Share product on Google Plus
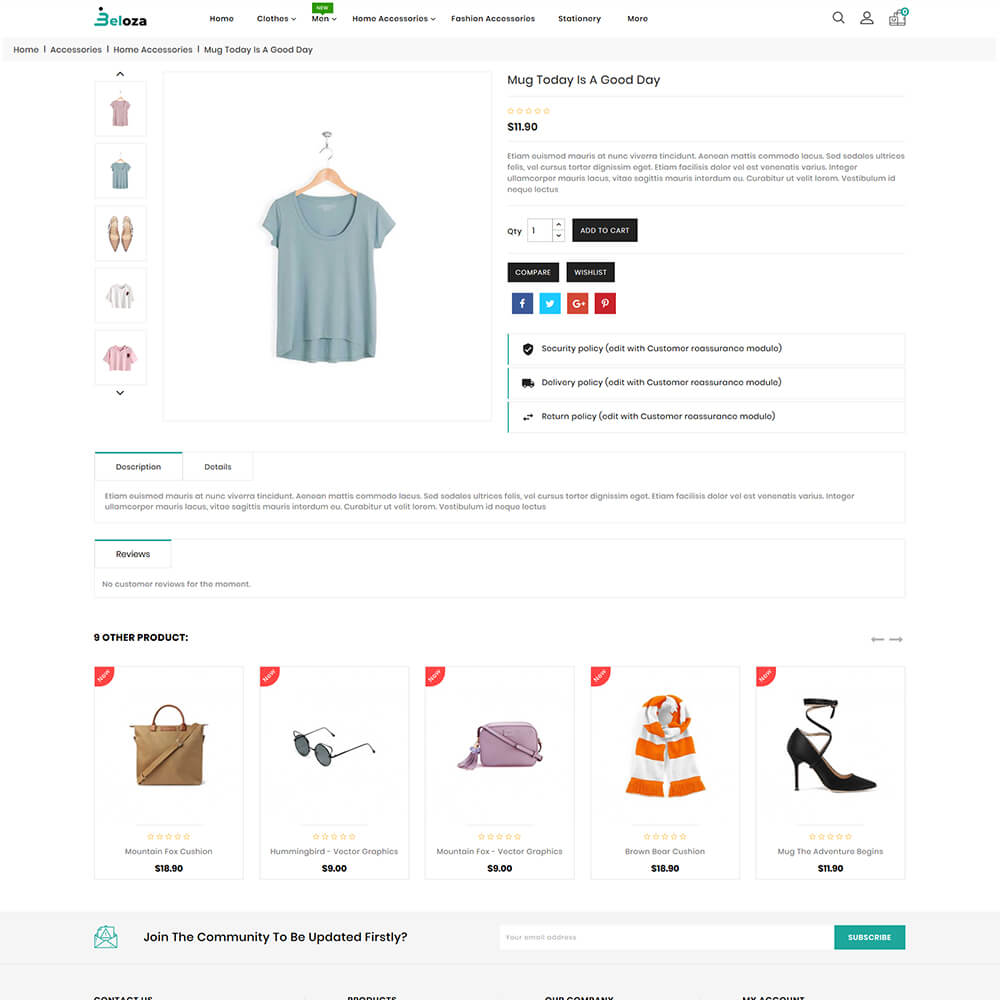1000x1000 pixels. pyautogui.click(x=577, y=304)
